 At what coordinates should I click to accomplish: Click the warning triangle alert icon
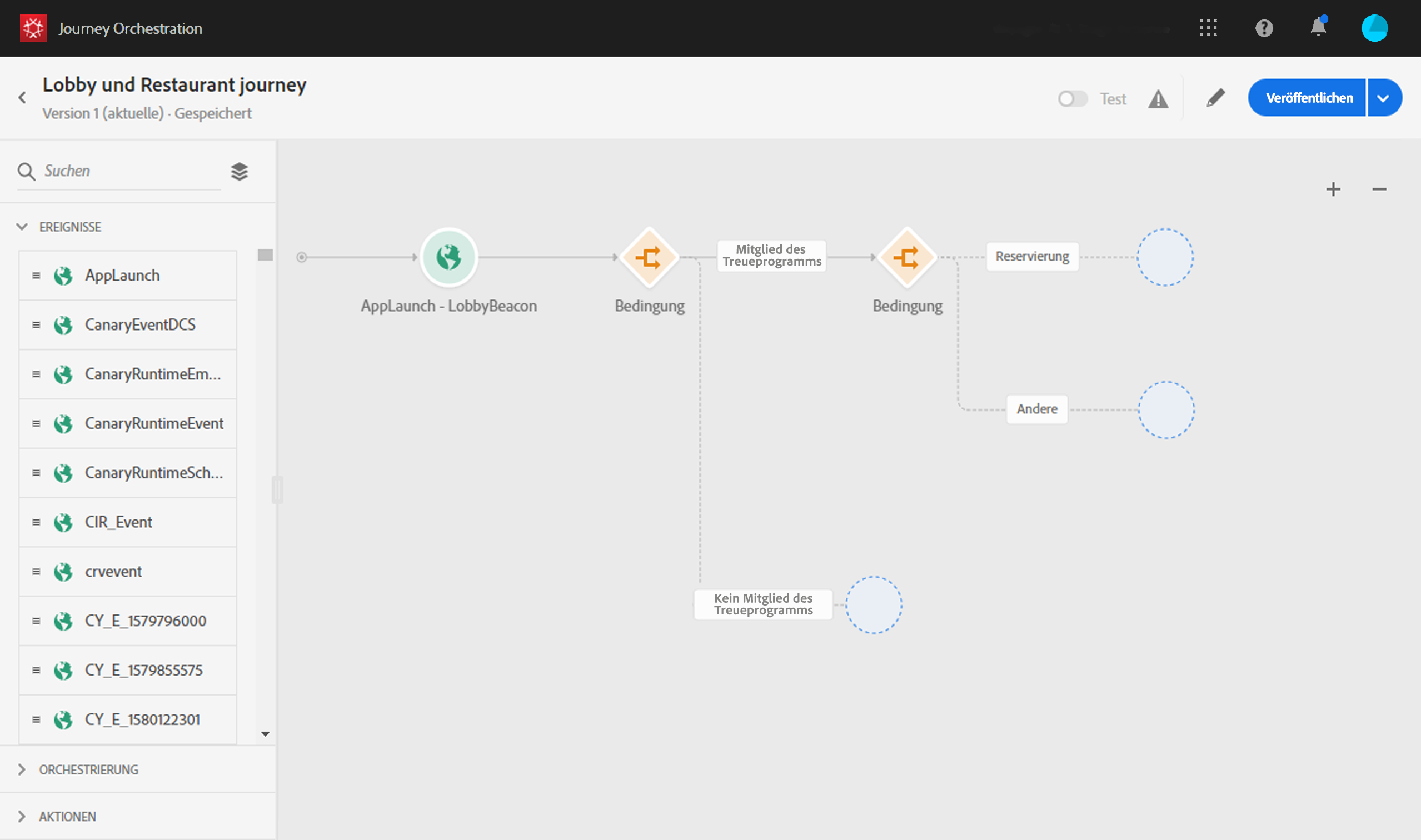click(1158, 99)
